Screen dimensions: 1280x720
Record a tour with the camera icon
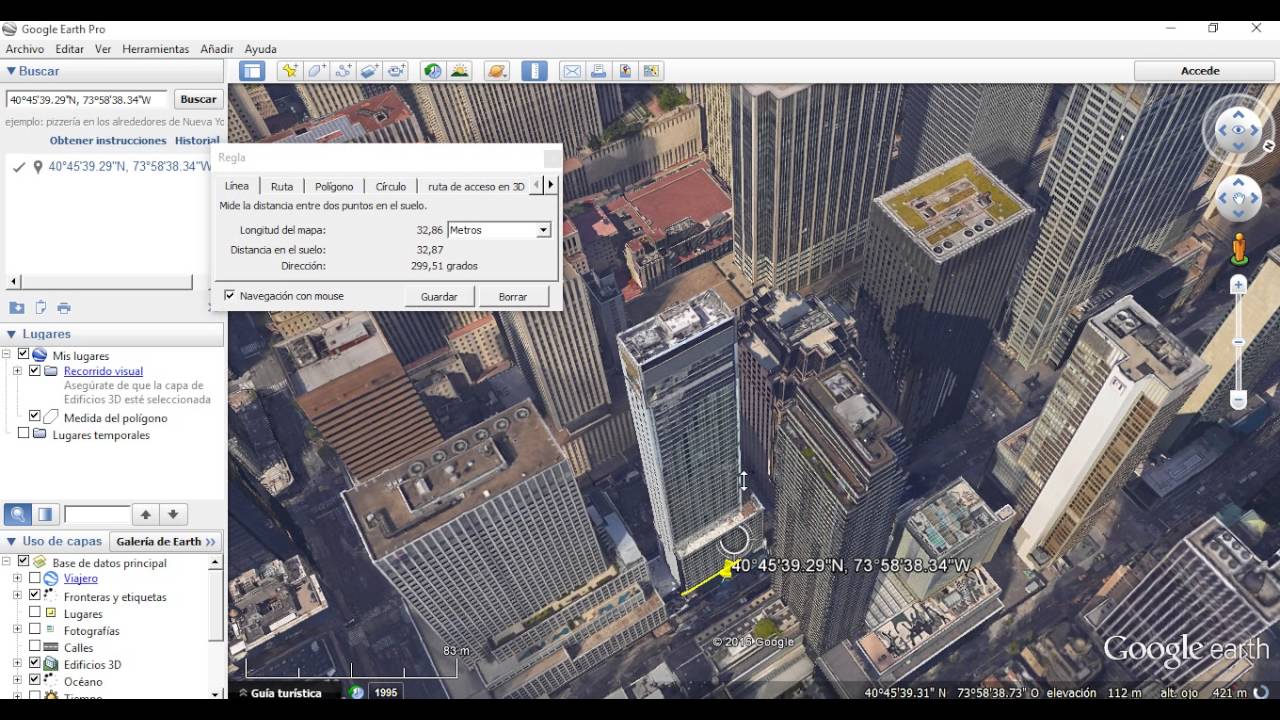(x=397, y=71)
